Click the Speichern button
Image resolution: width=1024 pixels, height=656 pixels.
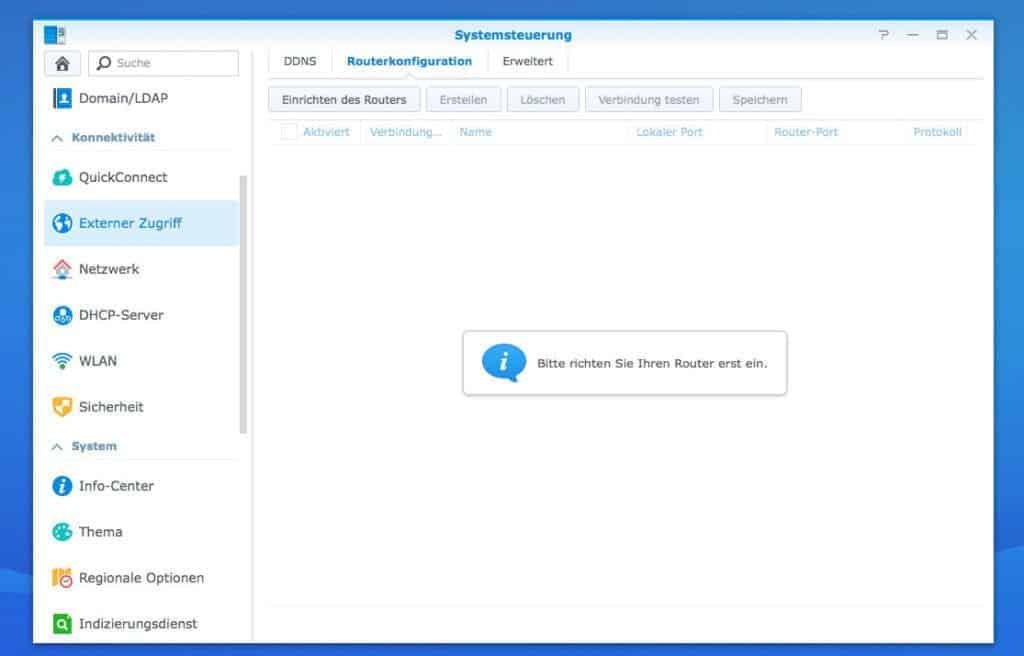click(760, 100)
